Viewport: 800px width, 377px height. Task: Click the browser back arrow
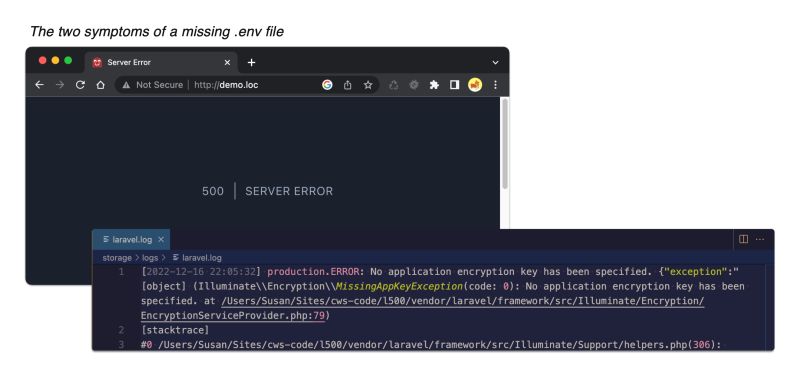coord(39,85)
